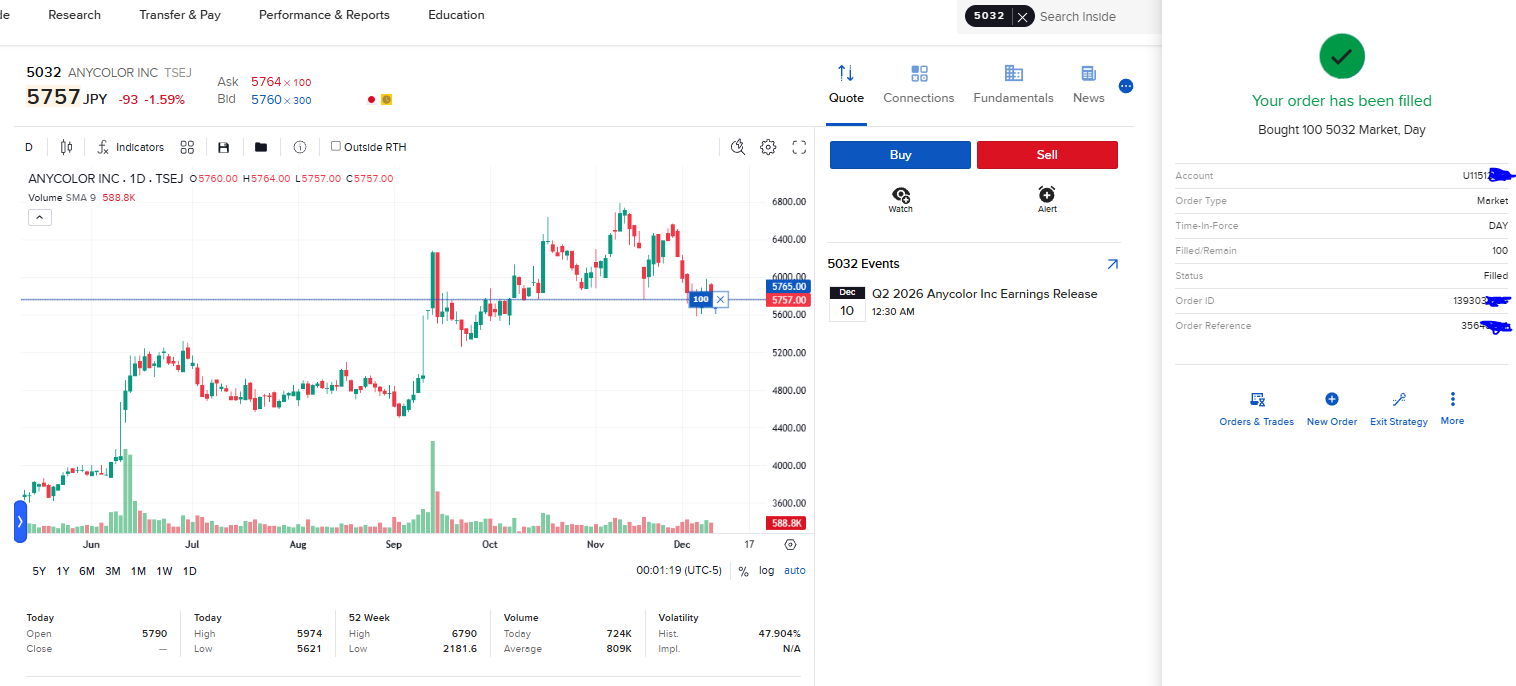Start a New Order
Screen dimensions: 1516x686
click(x=1331, y=409)
